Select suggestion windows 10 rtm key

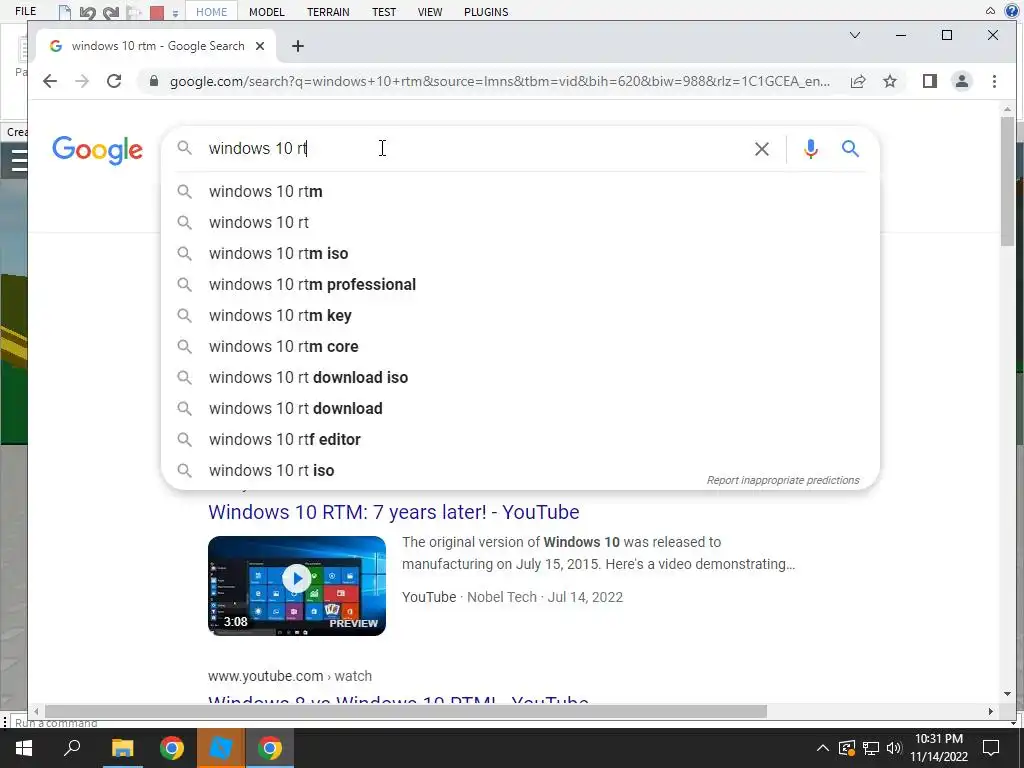[x=520, y=315]
